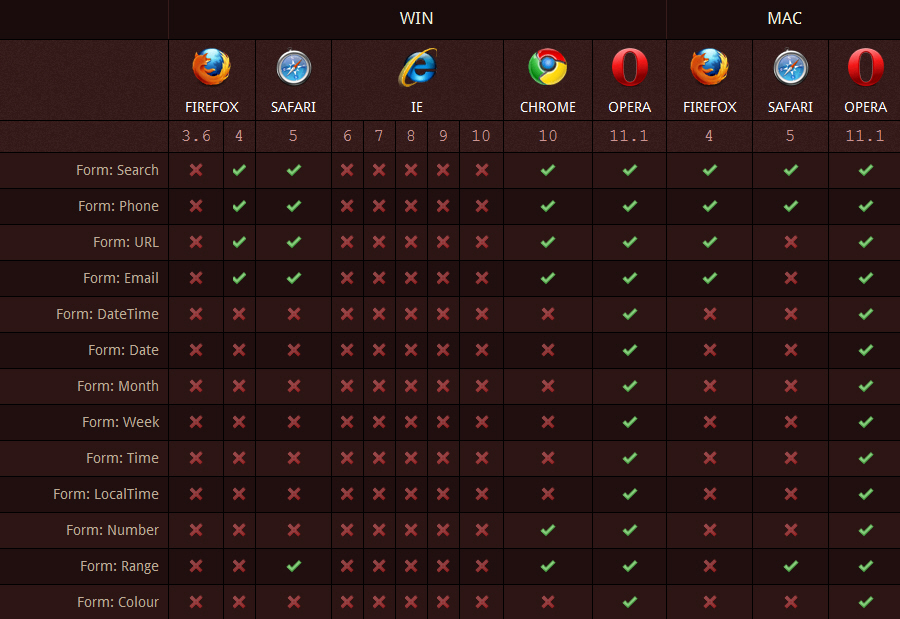Click the Chrome browser icon

(547, 68)
